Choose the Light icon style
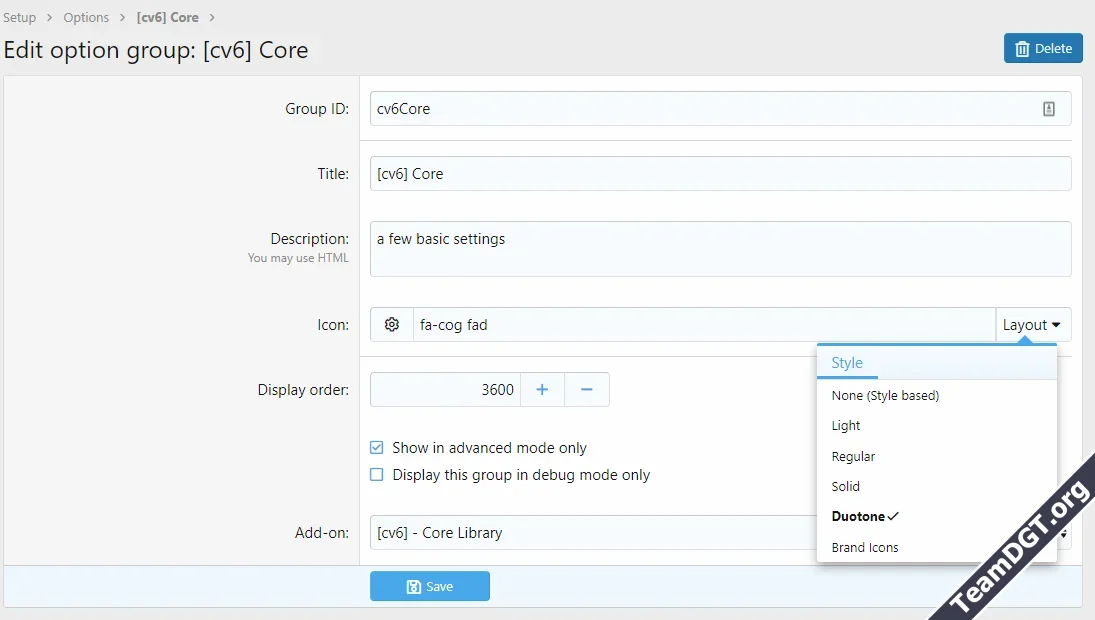This screenshot has width=1095, height=620. (846, 426)
